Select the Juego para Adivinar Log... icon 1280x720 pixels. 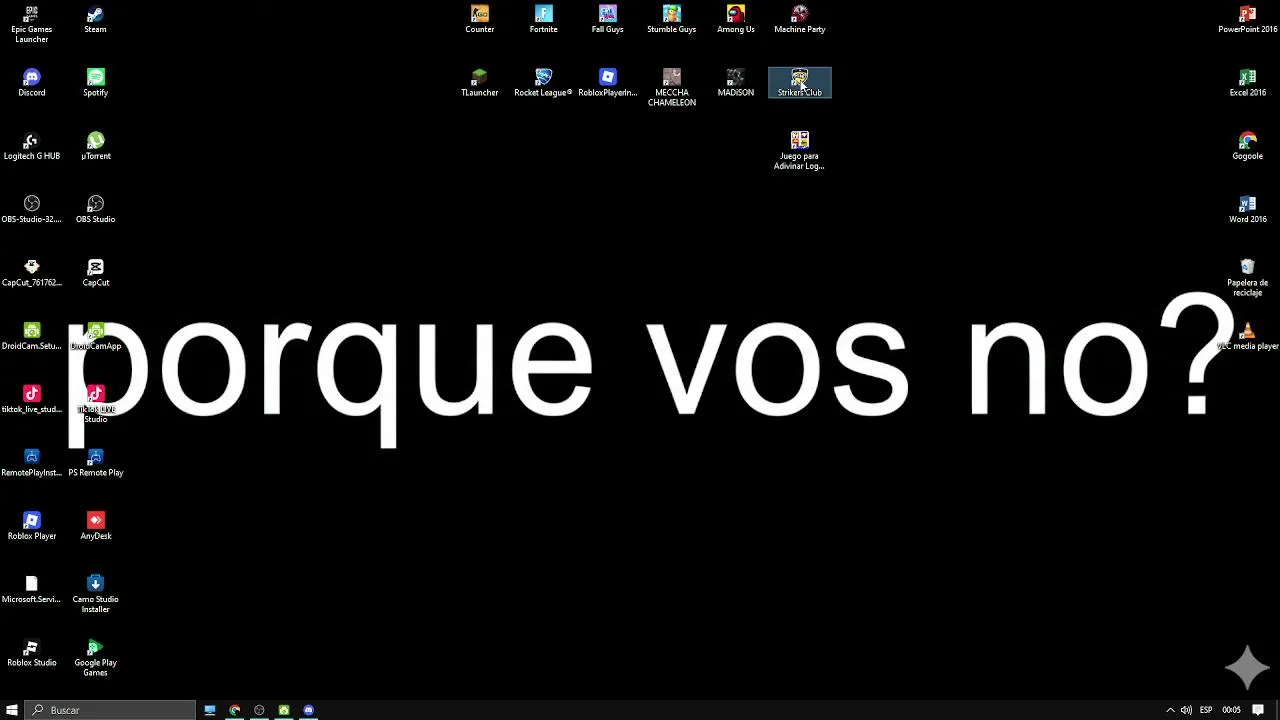tap(799, 151)
